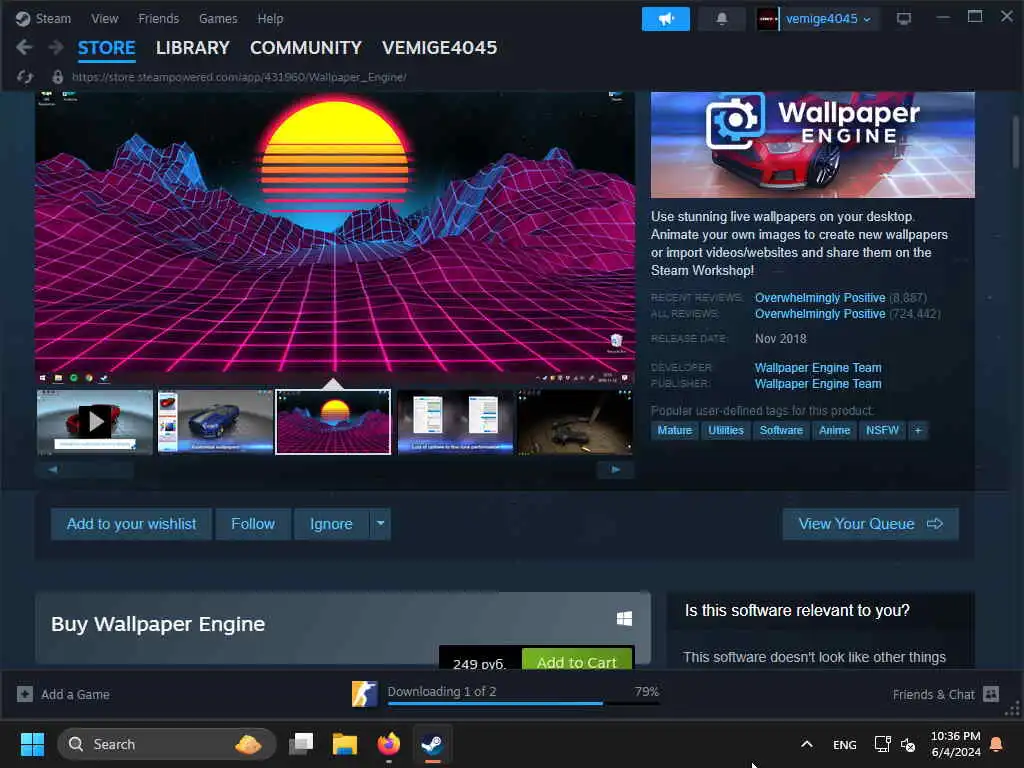
Task: Open the Friends & Chat icon
Action: [991, 694]
